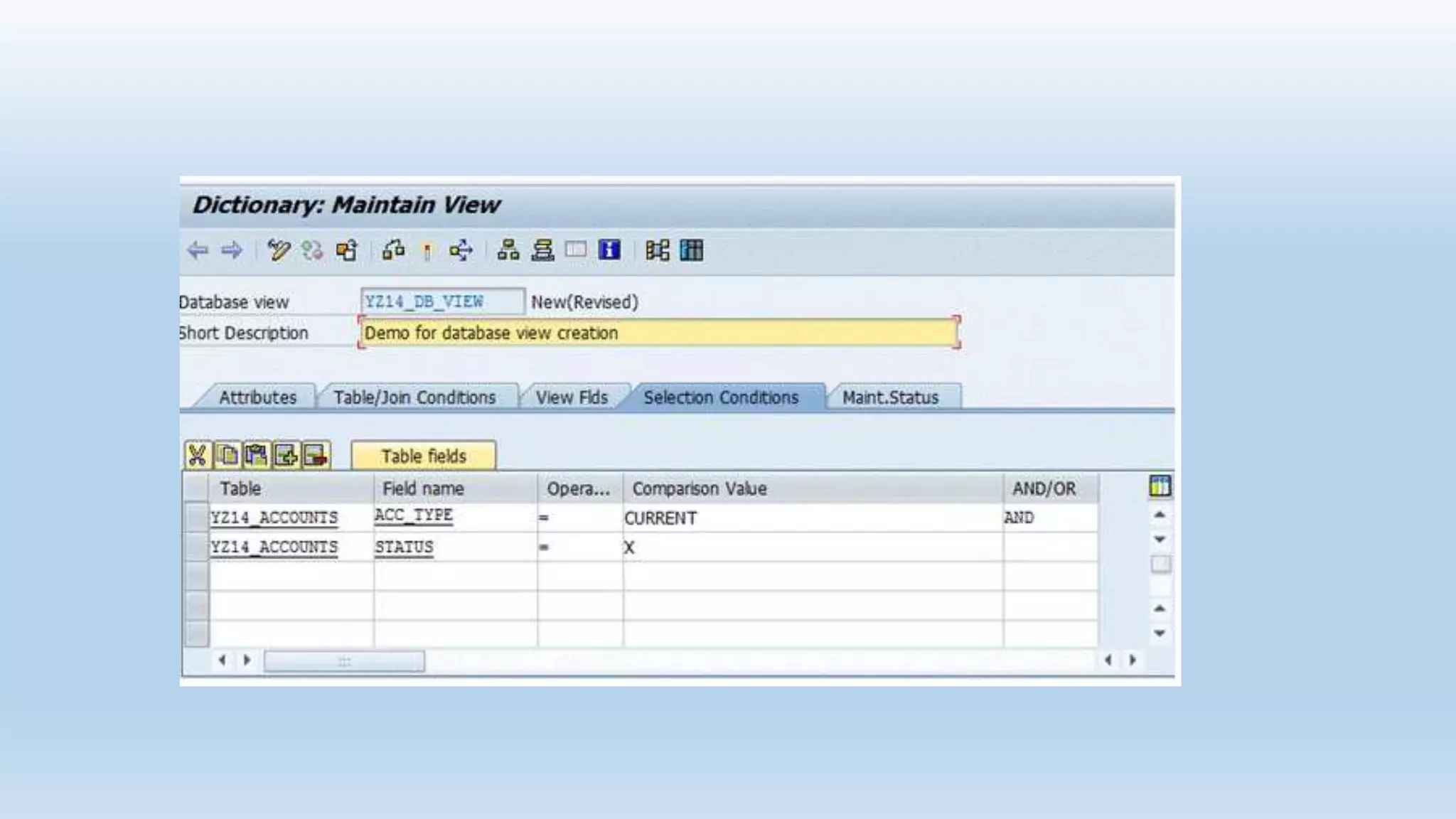Click the Cut scissors icon
Viewport: 1456px width, 819px height.
[x=198, y=455]
